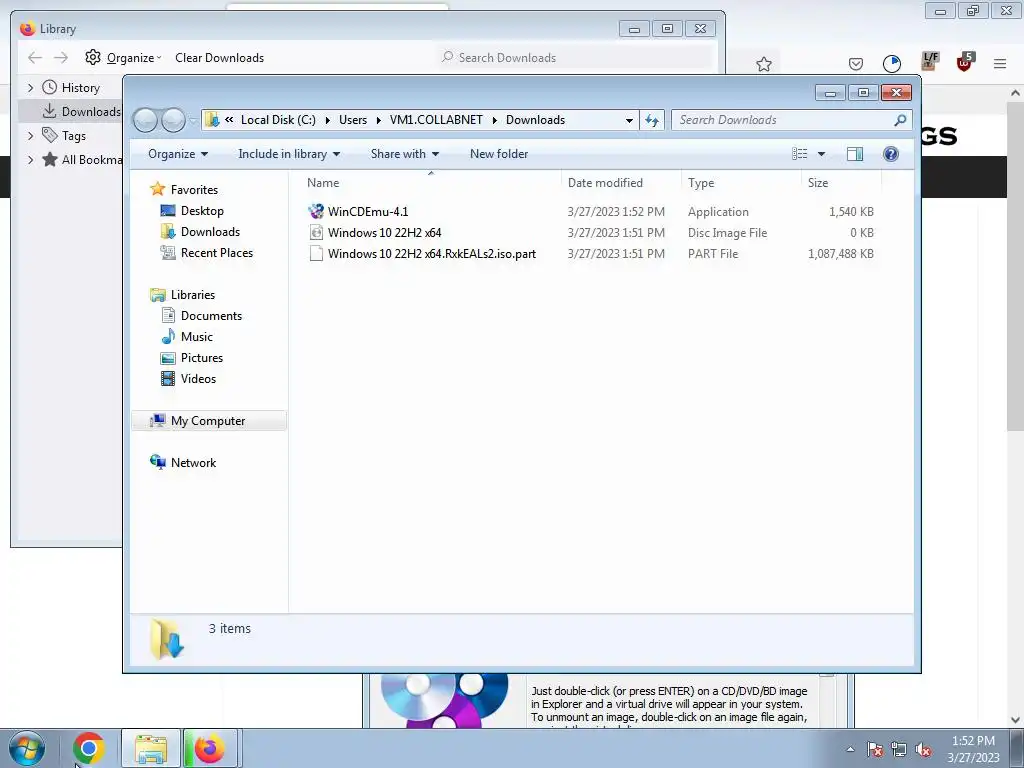Select the Libraries node in navigation pane

[x=193, y=295]
